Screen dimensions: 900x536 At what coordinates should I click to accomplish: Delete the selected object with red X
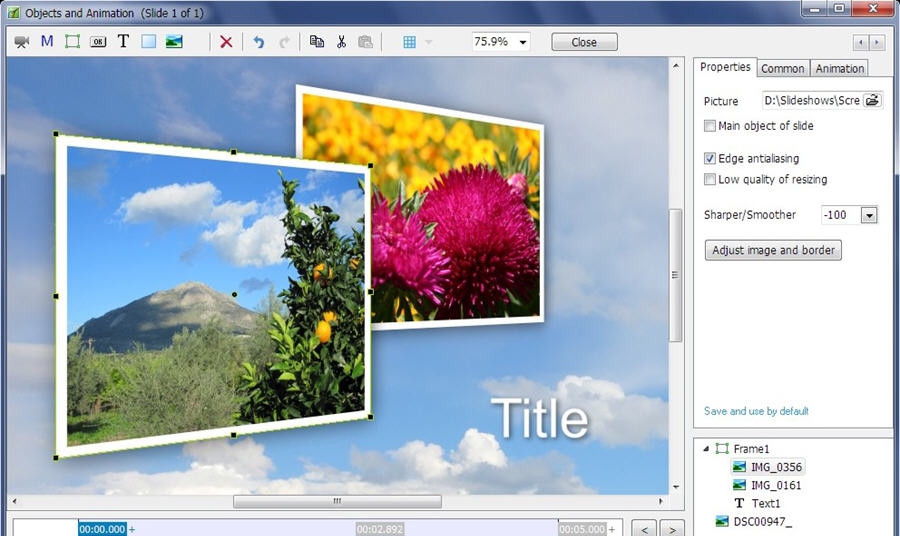coord(226,42)
